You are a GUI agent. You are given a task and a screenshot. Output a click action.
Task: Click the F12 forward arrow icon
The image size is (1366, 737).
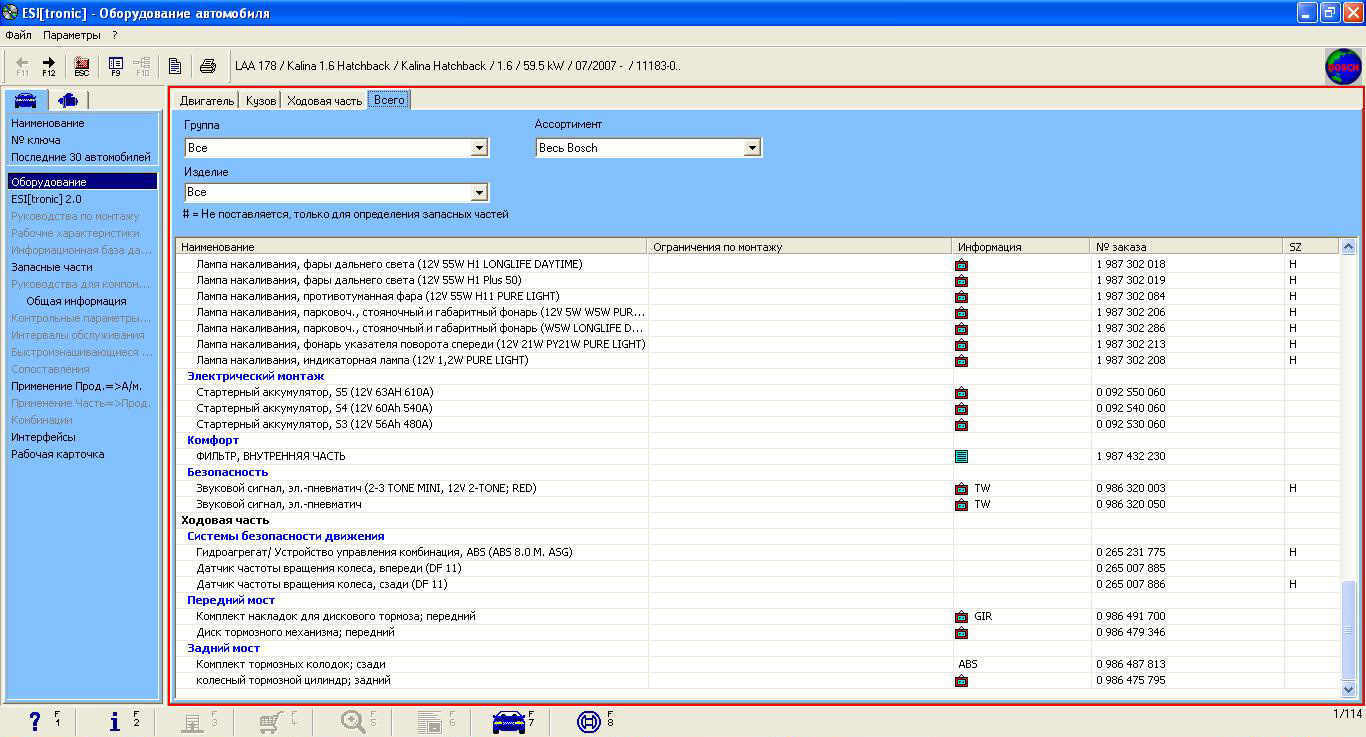click(x=48, y=66)
